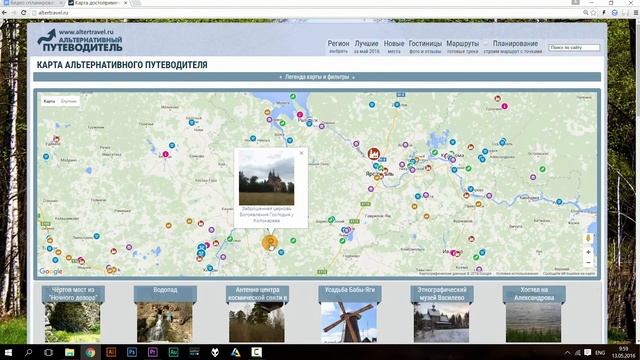640x360 pixels.
Task: Click the zoom magnifier icon in address bar
Action: (x=586, y=13)
